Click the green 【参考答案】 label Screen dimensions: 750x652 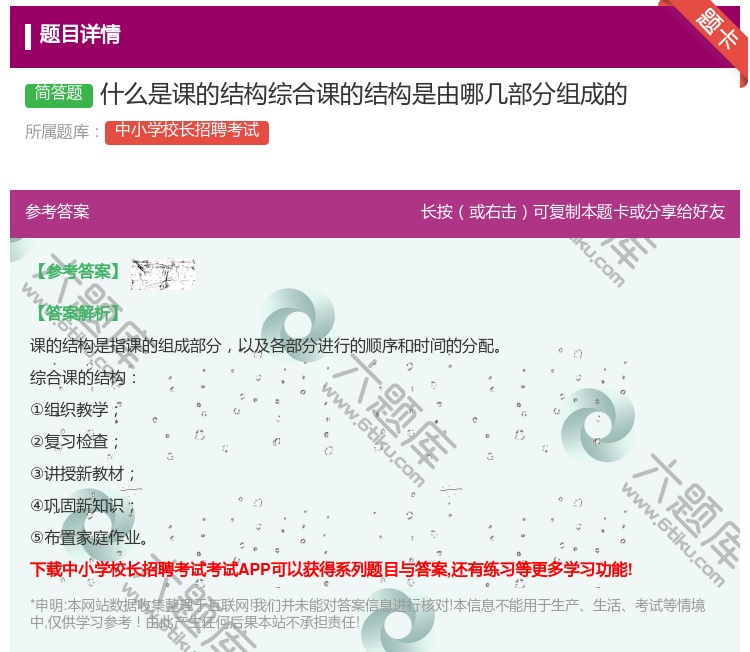click(77, 271)
